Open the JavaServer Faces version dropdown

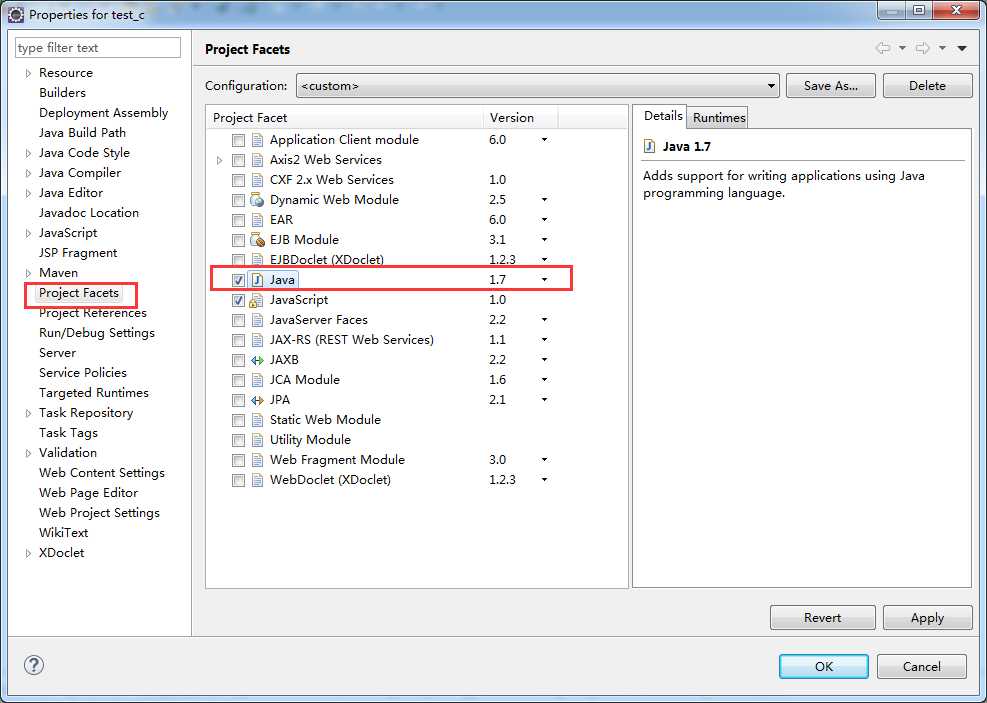(x=544, y=320)
